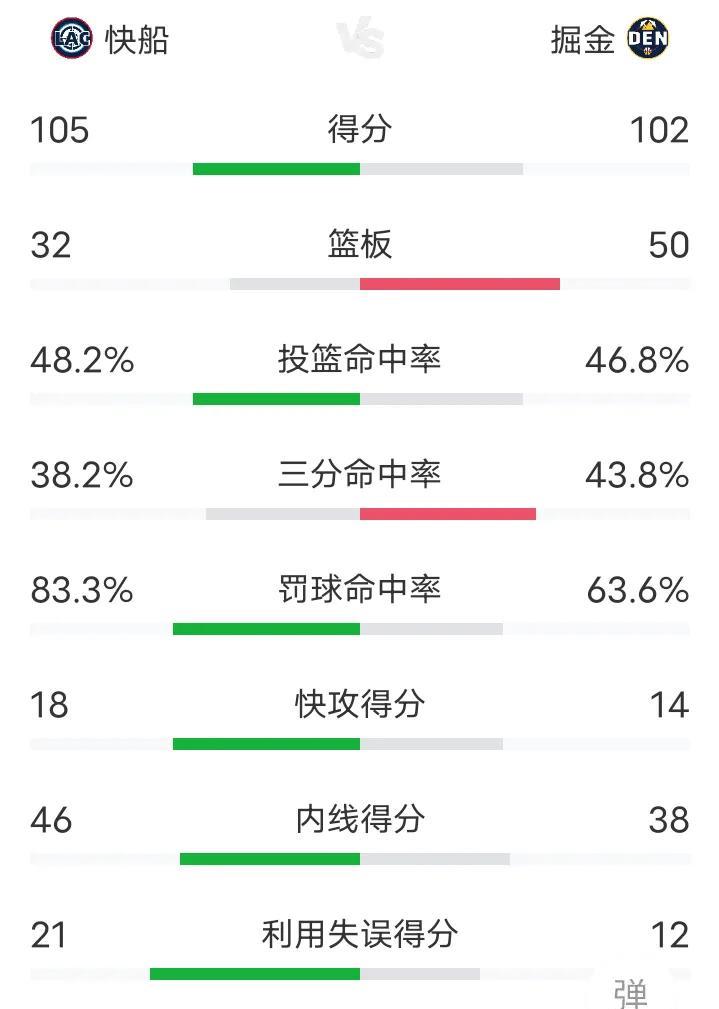Tap the green 内线得分 bar

coord(270,858)
